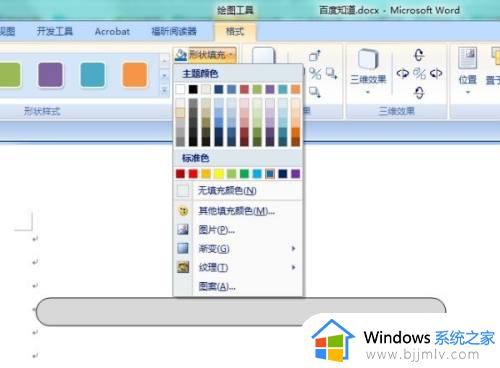Image resolution: width=500 pixels, height=368 pixels.
Task: Nudge shadow up icon
Action: pos(315,56)
